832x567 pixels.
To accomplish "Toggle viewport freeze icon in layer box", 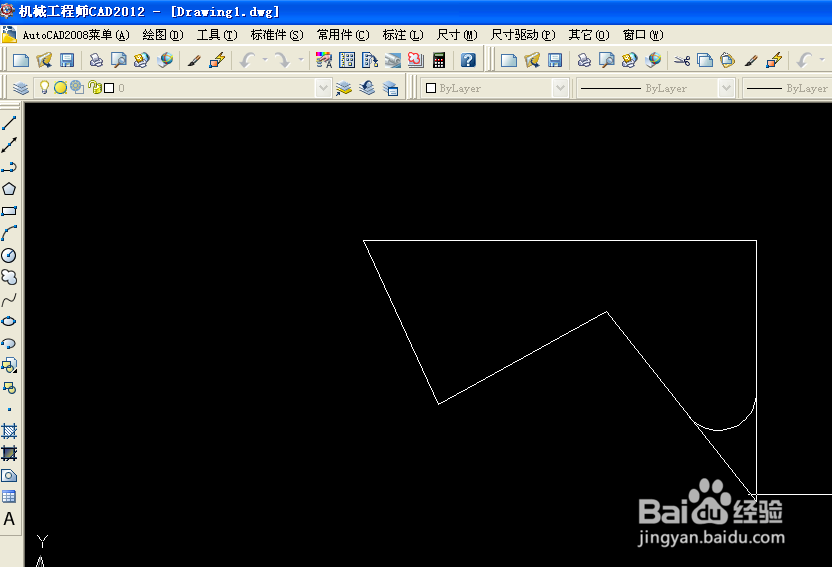I will point(77,88).
